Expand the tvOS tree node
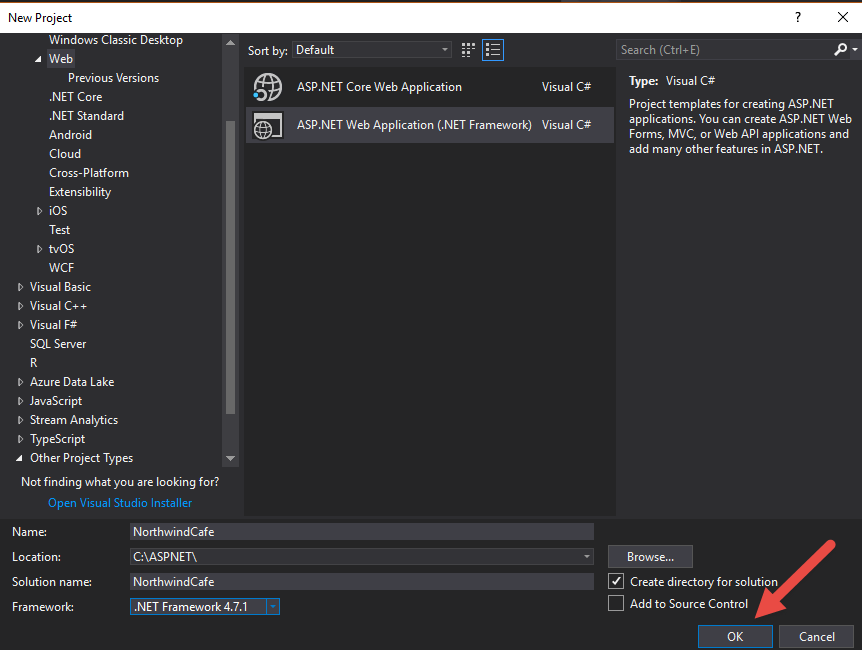Screen dimensions: 862x650 tap(39, 249)
